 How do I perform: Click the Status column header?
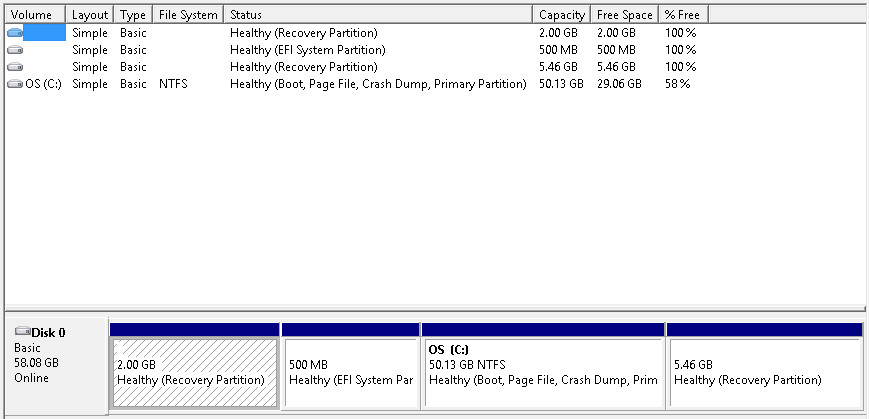379,14
